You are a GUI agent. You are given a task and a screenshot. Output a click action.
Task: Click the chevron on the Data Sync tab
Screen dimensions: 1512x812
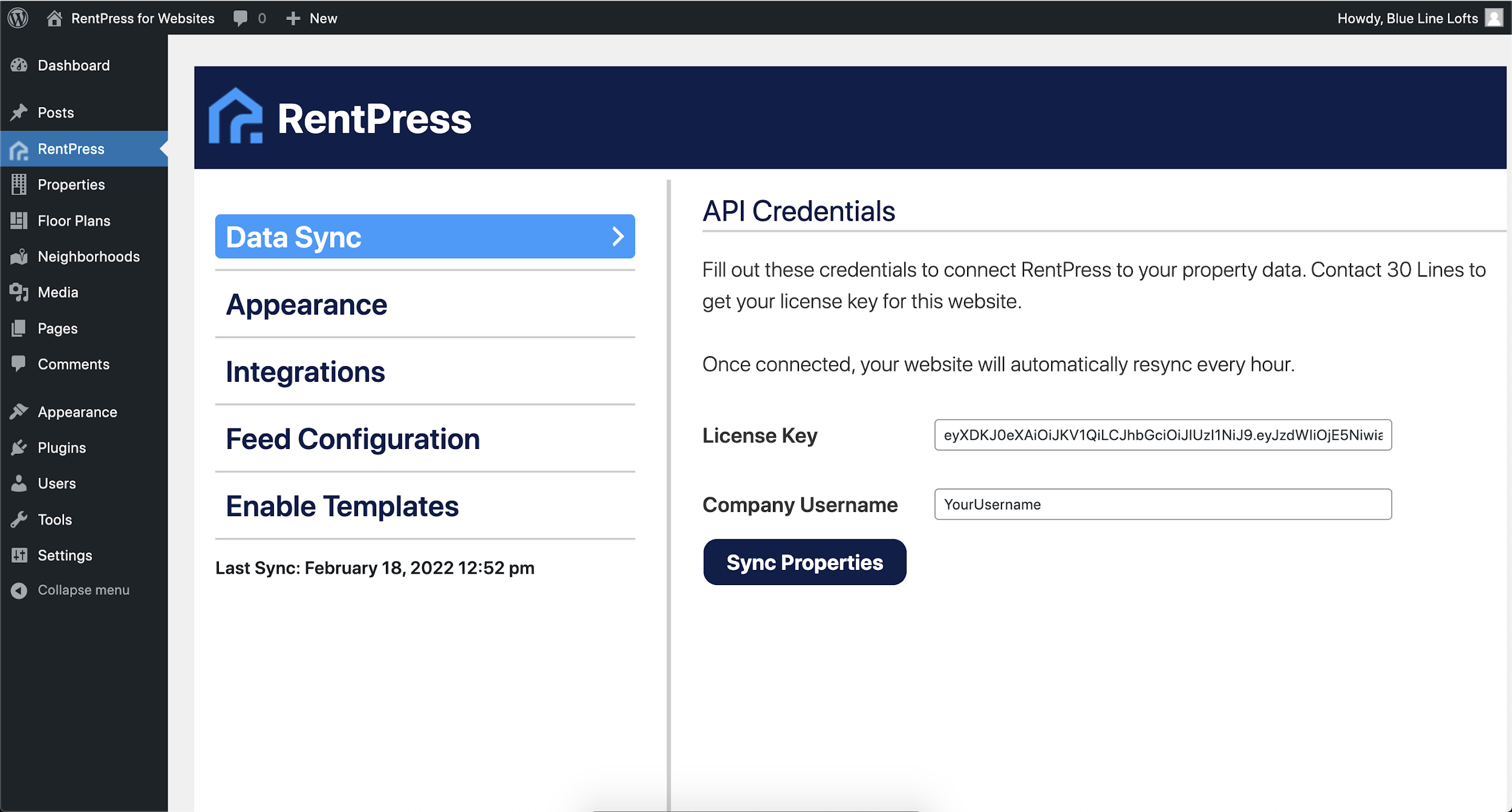pyautogui.click(x=618, y=237)
